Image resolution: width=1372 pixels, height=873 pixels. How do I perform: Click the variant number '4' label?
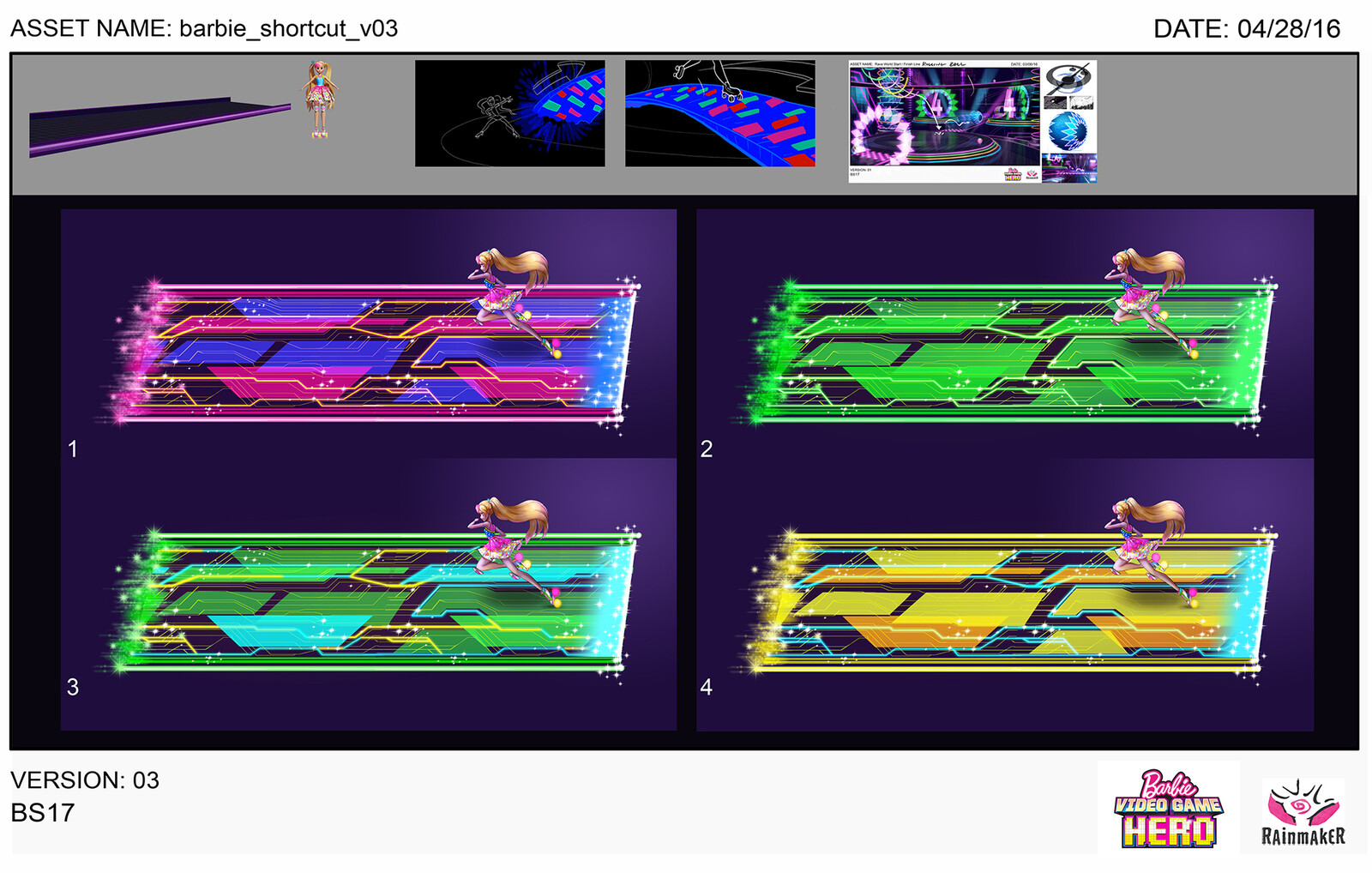point(707,687)
